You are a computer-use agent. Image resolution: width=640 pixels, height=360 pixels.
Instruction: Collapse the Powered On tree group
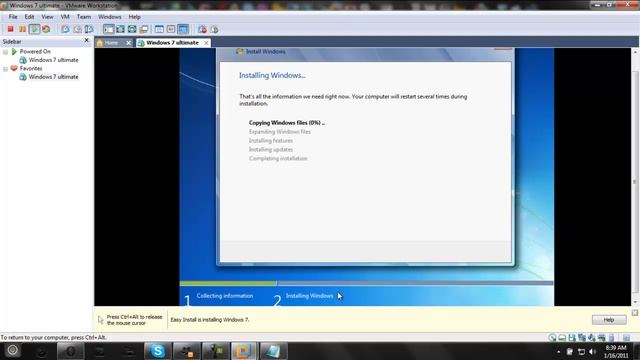(x=5, y=52)
